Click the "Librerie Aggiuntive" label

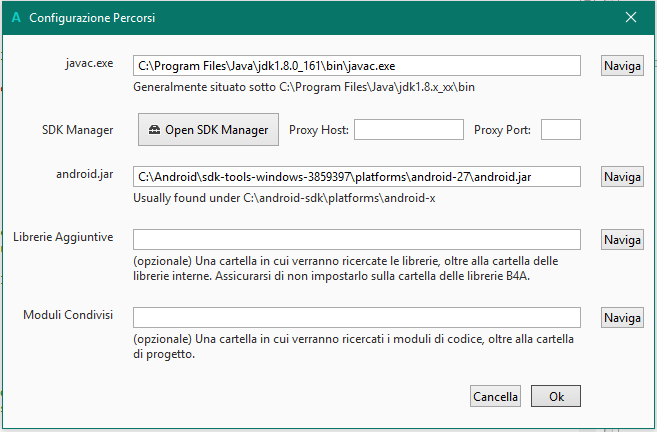click(64, 237)
